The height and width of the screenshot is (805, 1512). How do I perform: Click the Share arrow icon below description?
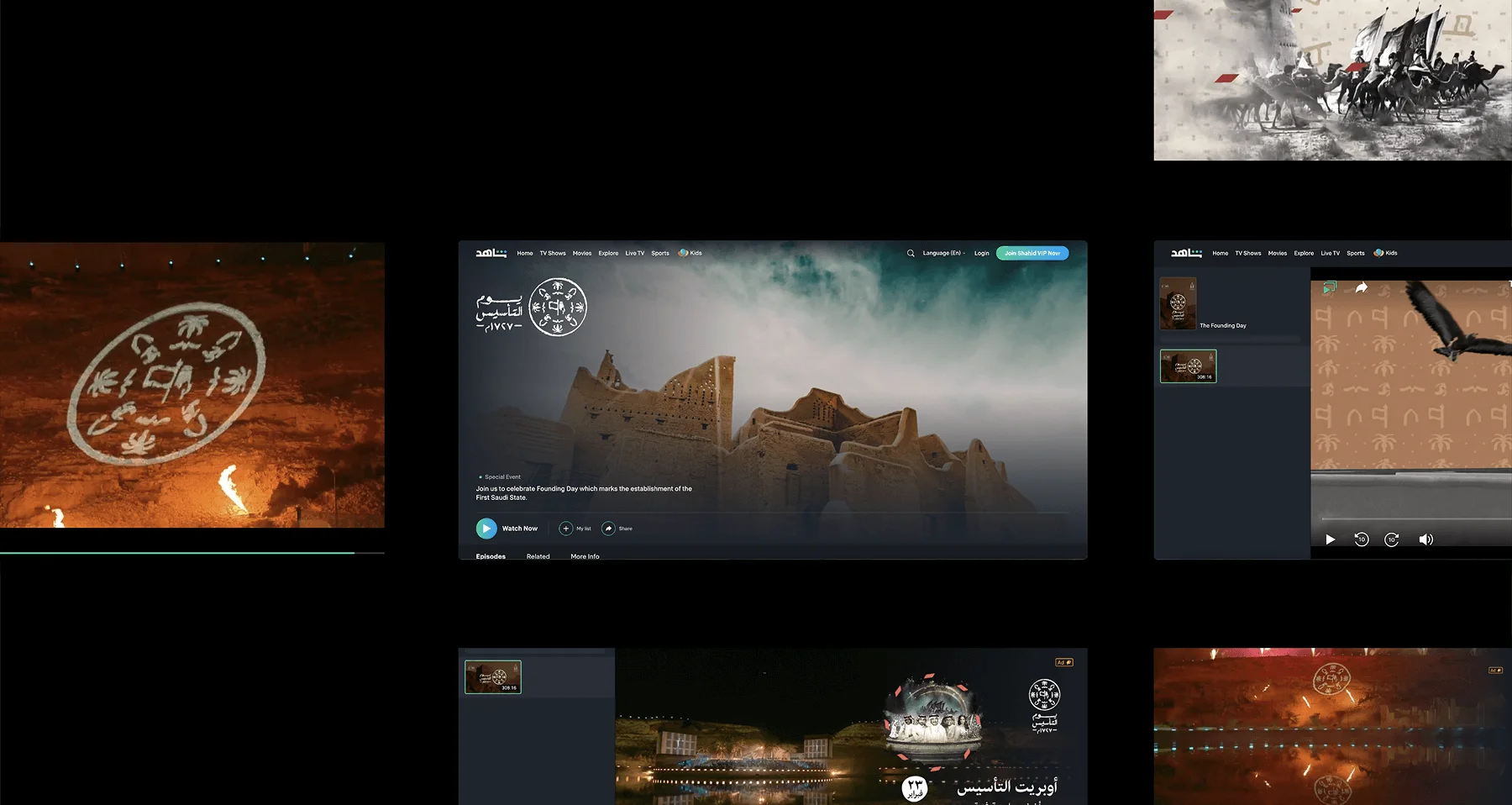pos(609,529)
